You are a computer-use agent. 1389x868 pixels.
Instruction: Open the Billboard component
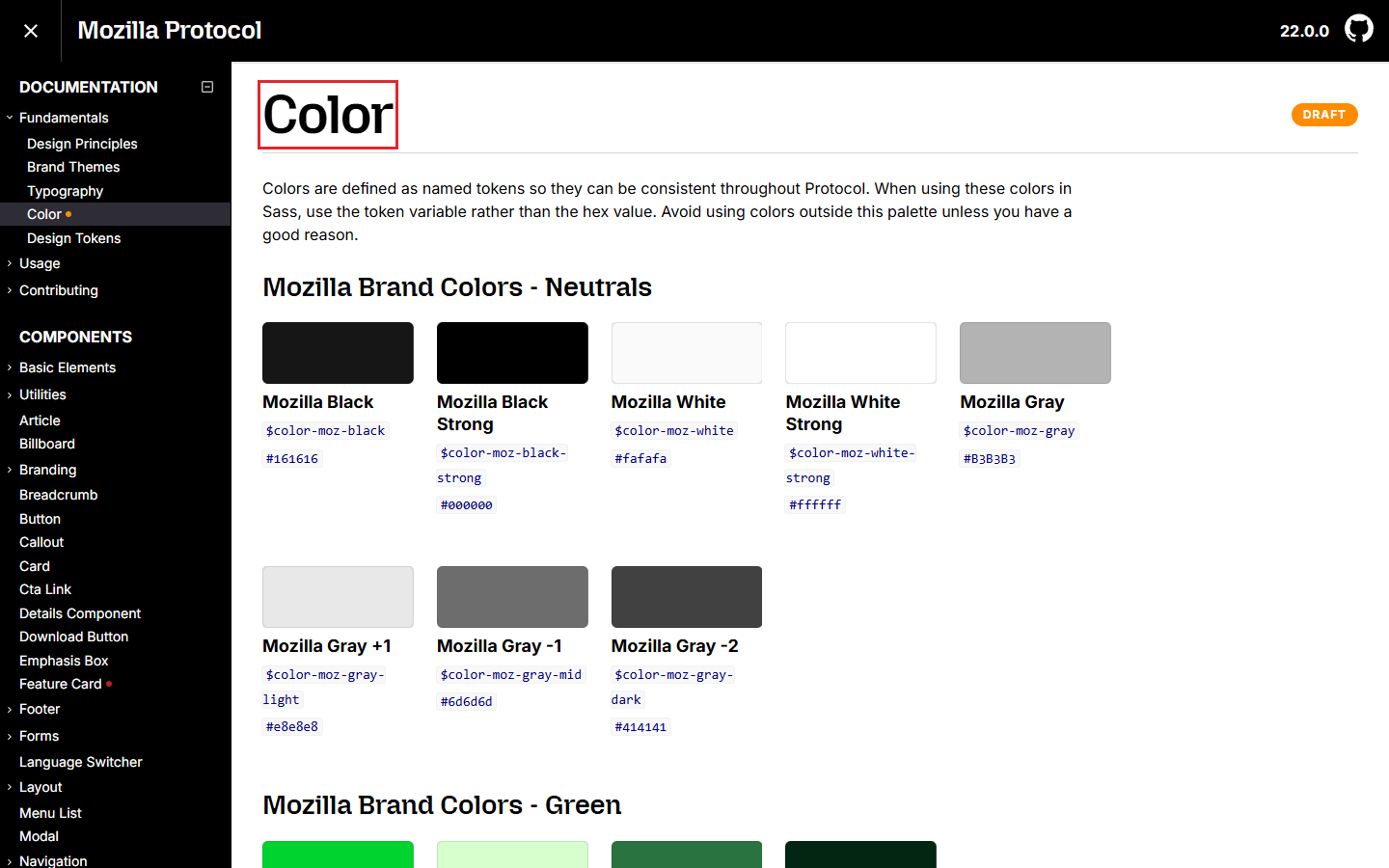[x=47, y=444]
